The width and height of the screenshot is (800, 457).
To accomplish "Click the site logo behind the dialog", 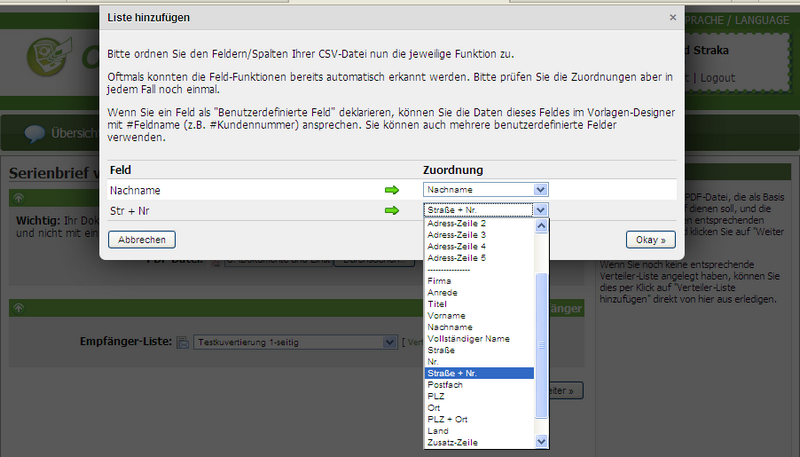I will 48,56.
